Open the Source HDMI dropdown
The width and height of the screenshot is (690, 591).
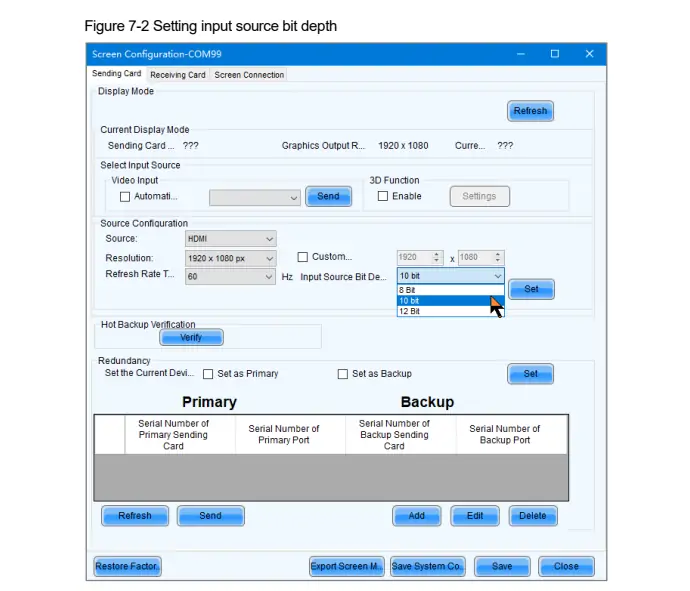pos(230,239)
